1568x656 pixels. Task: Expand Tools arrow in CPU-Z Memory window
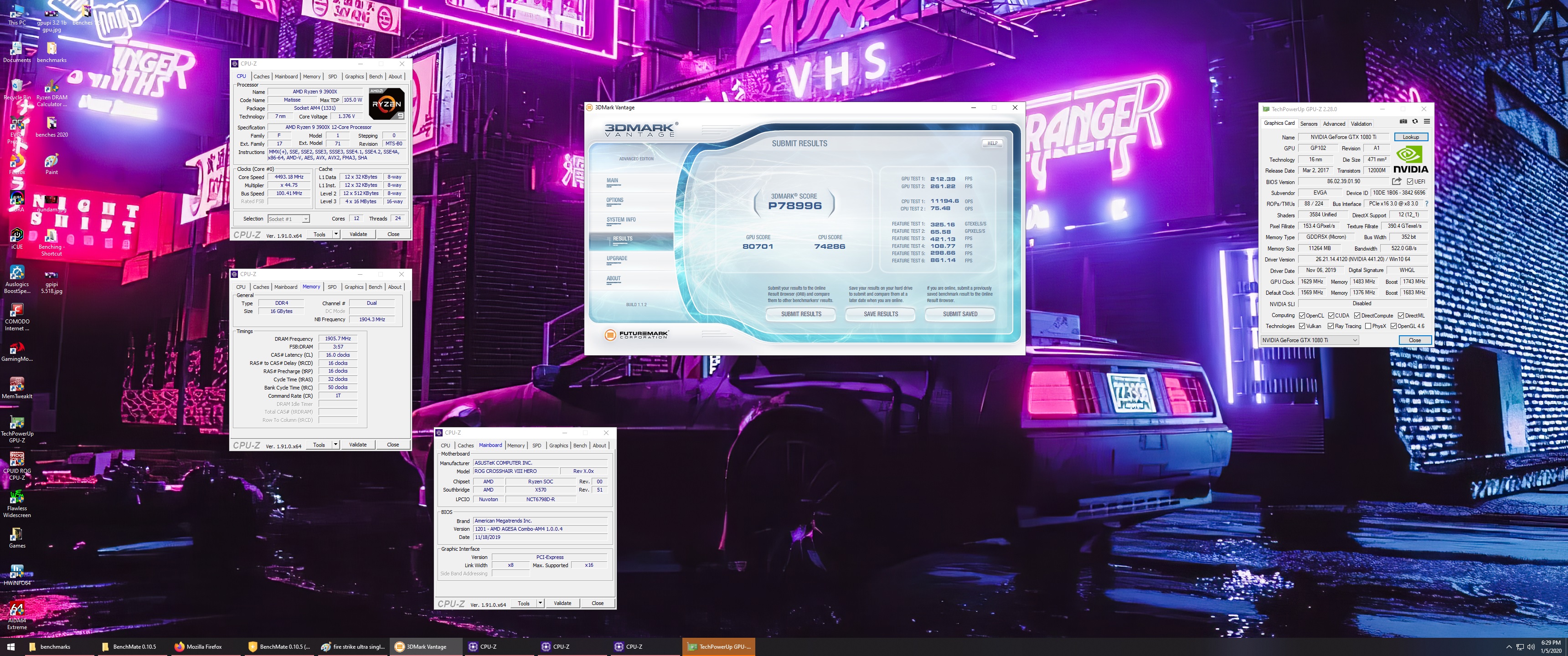coord(335,445)
